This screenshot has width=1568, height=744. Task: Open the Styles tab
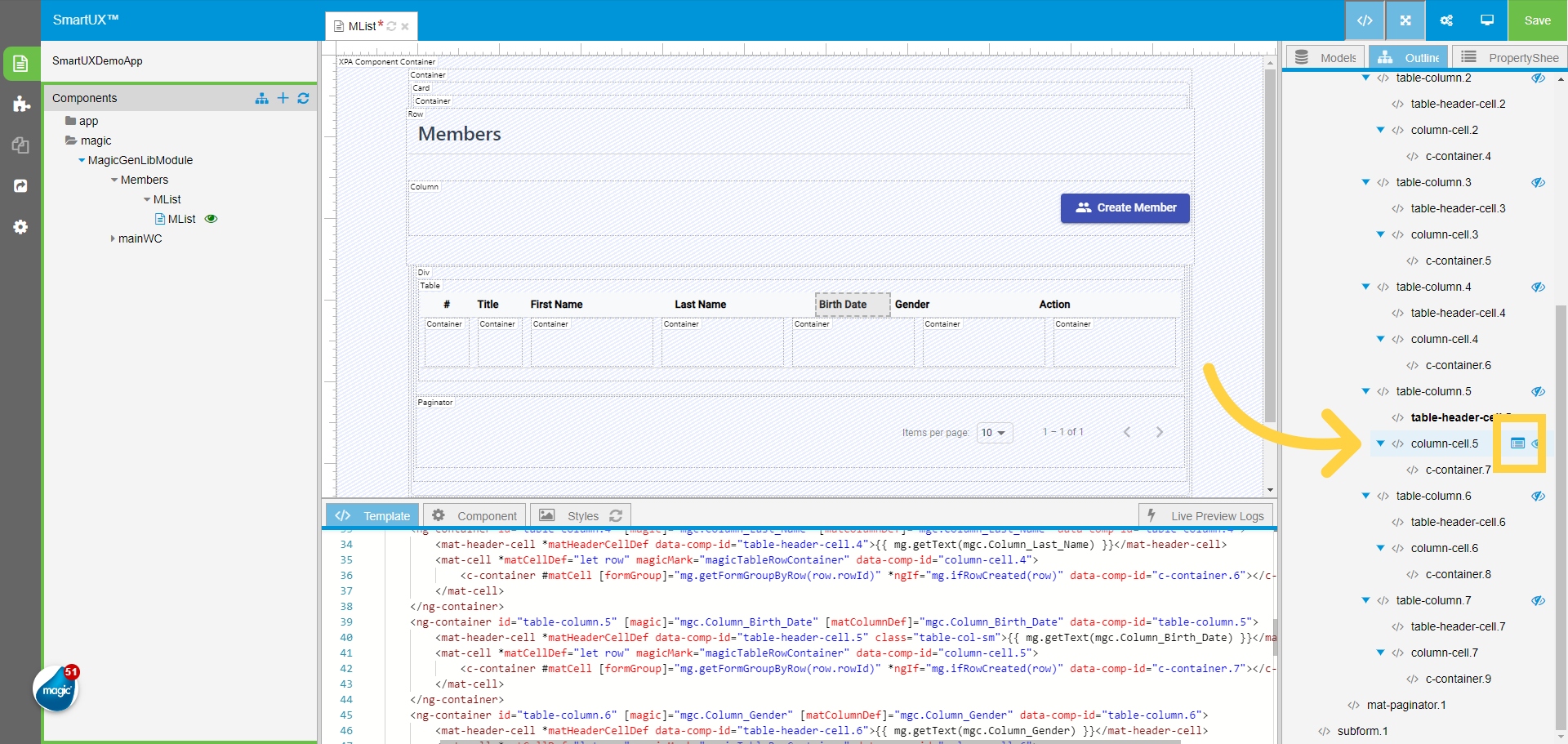click(x=581, y=515)
